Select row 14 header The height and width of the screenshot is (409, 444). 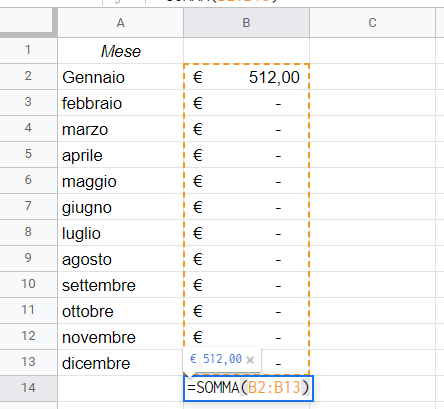(28, 388)
